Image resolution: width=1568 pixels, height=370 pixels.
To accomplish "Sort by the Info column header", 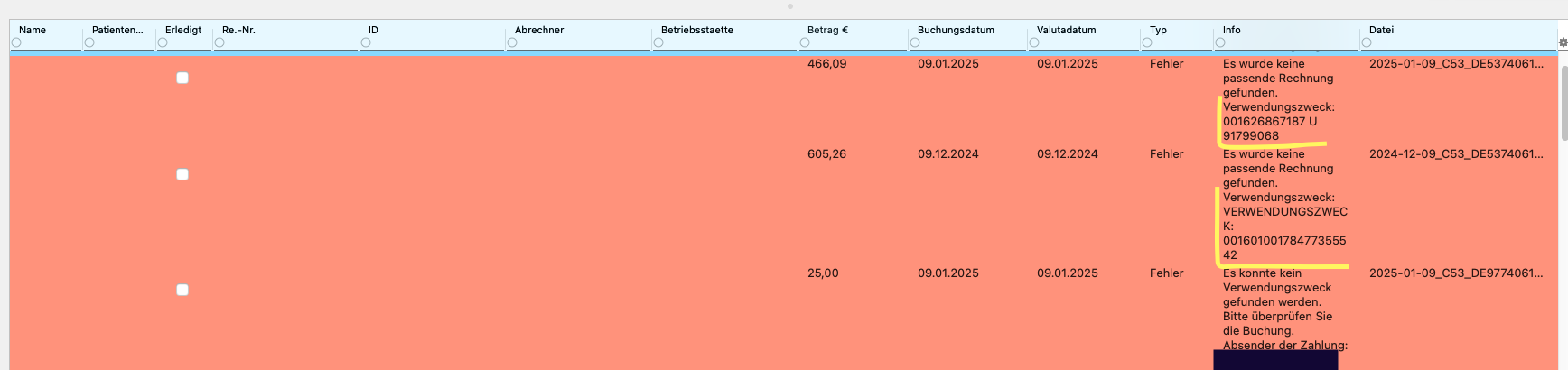I will point(1231,30).
